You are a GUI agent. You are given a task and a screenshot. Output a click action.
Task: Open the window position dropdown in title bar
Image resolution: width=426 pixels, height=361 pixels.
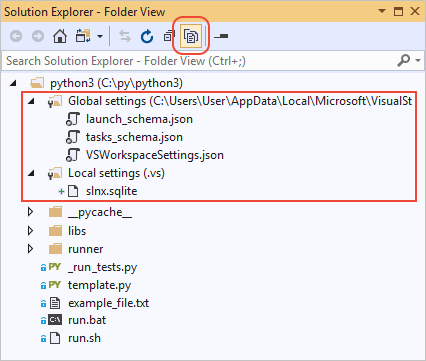tap(382, 11)
